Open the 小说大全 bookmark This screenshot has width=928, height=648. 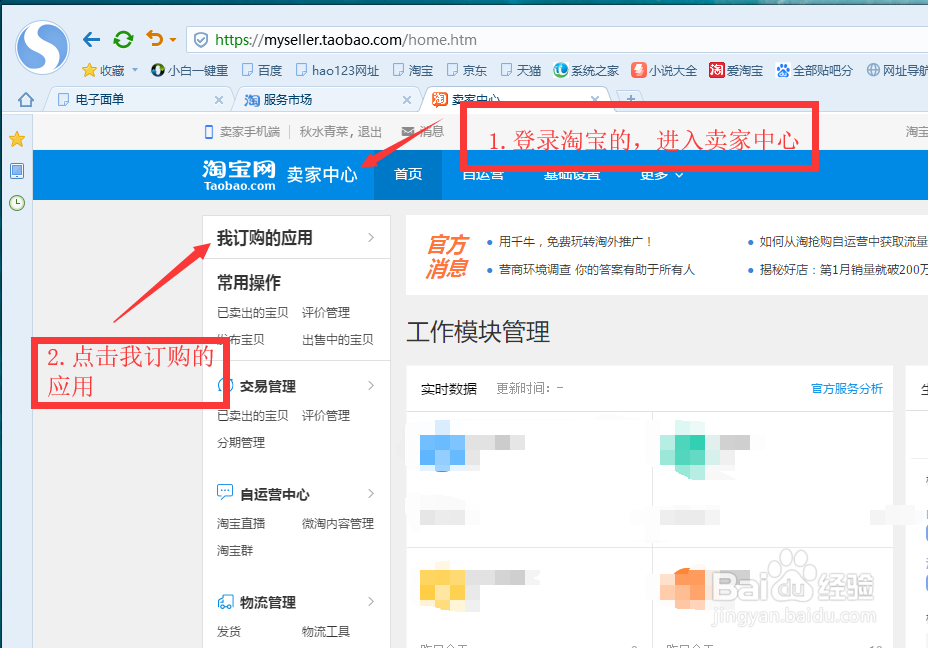tap(664, 70)
